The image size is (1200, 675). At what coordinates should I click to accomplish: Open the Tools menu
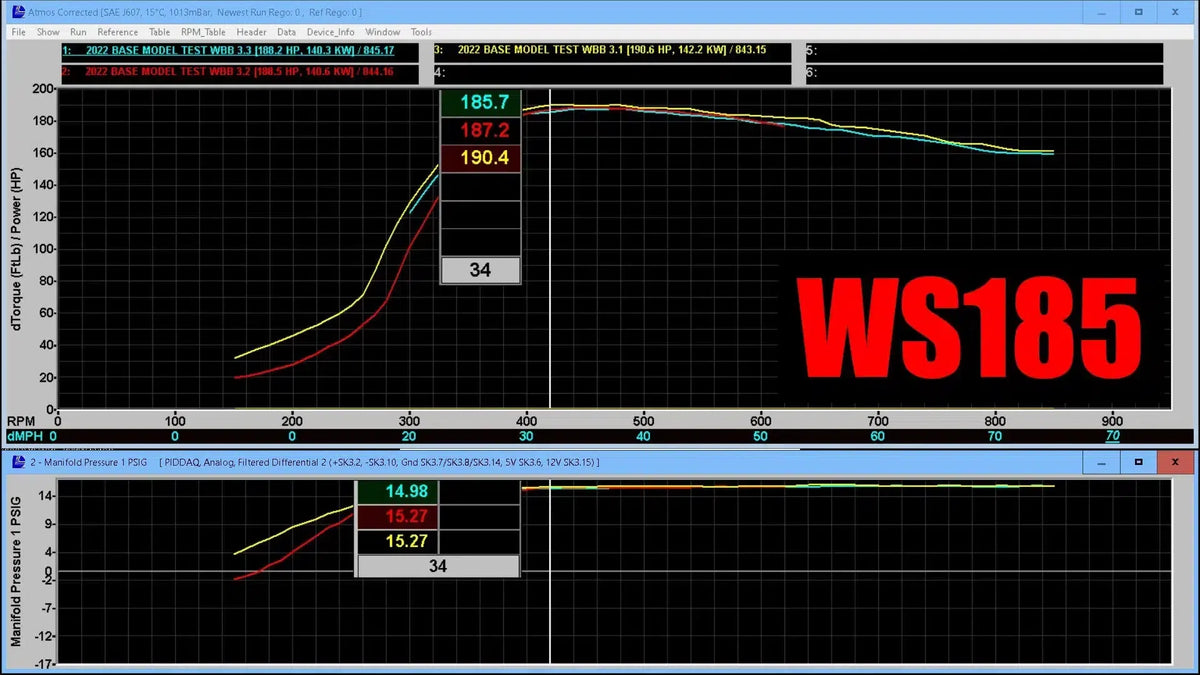[421, 32]
